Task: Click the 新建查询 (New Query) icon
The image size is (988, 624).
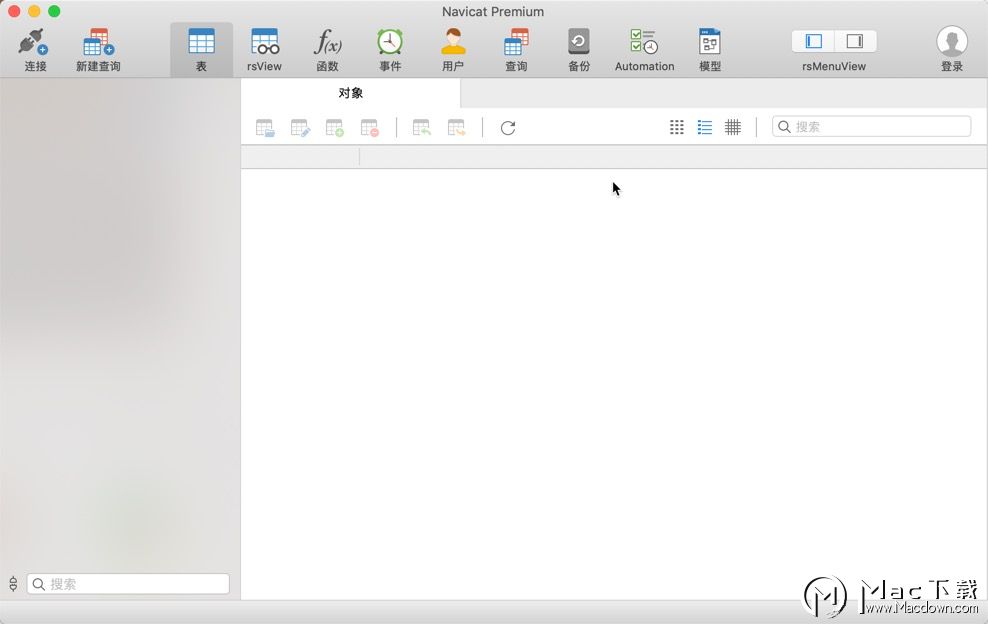Action: click(x=98, y=42)
